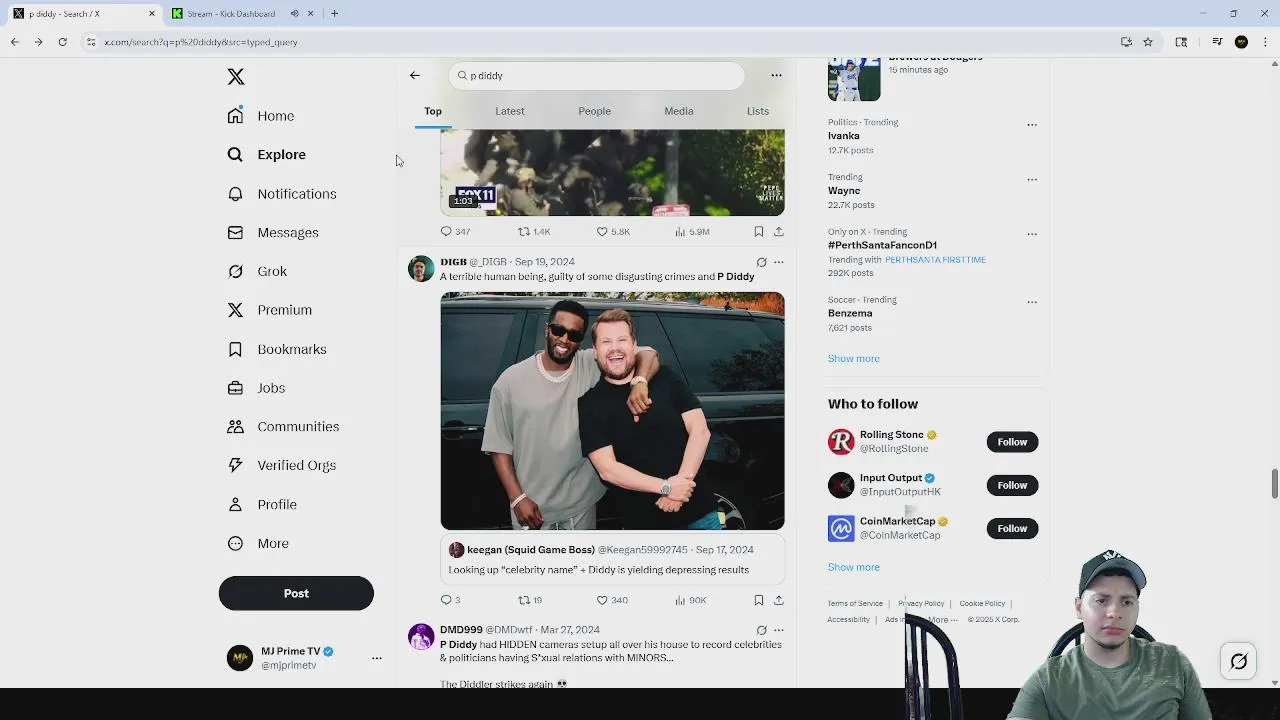
Task: Share DIGB's post
Action: [779, 600]
